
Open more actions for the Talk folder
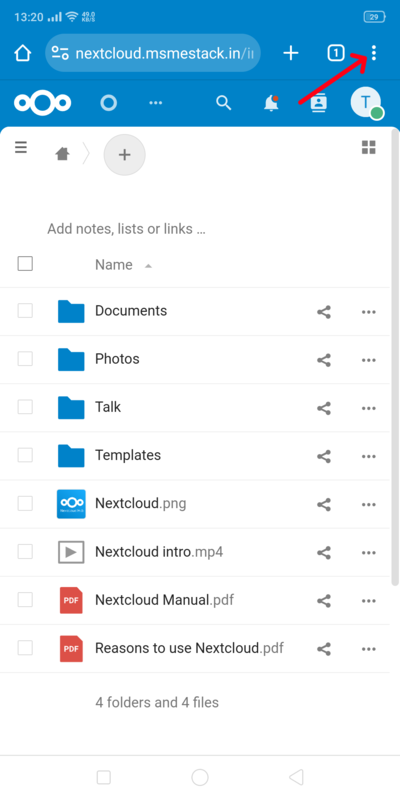[368, 408]
